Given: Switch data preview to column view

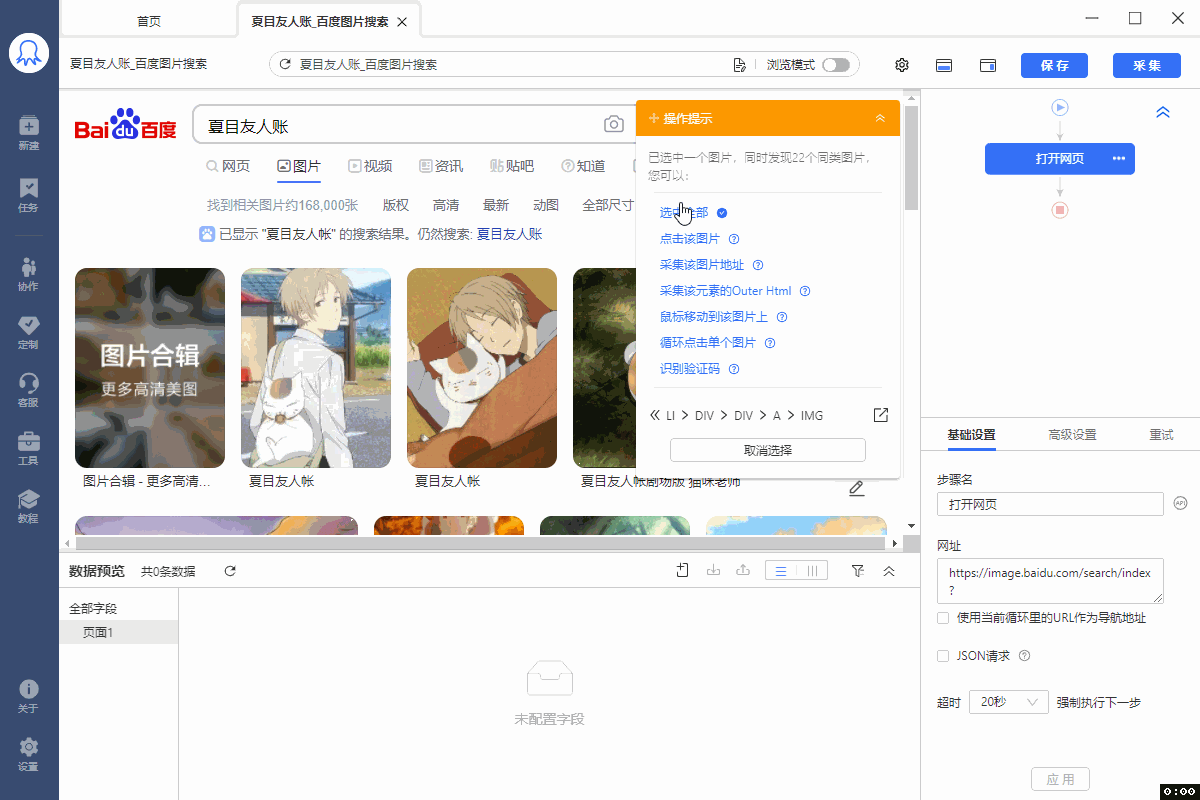Looking at the screenshot, I should (x=812, y=571).
